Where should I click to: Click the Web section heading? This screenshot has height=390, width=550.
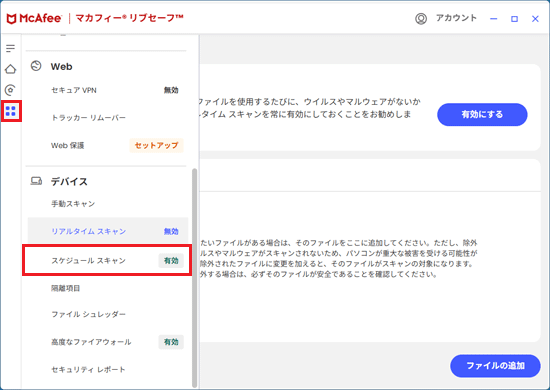tap(61, 66)
